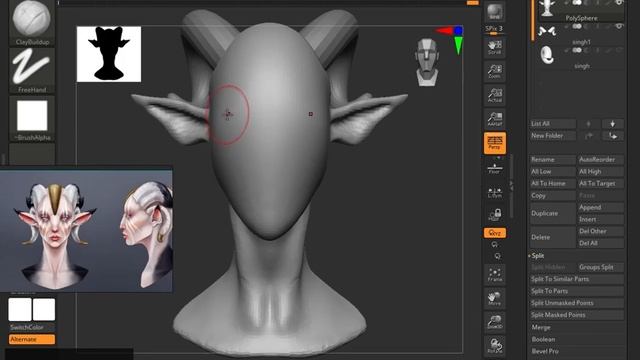Click the CamView head orientation icon

427,62
